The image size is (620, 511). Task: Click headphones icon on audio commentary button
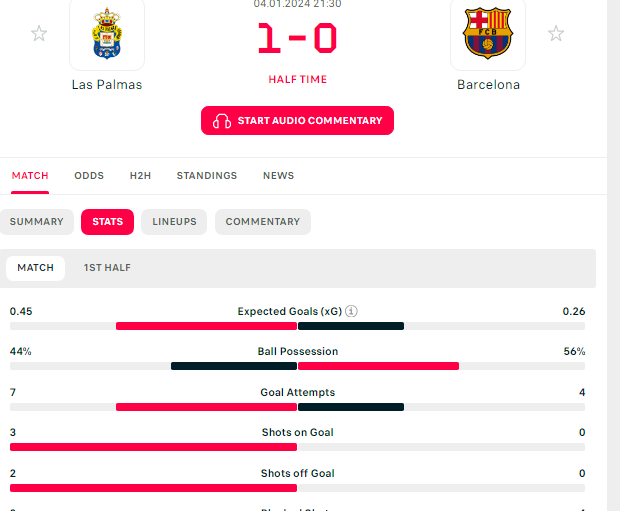(x=222, y=121)
